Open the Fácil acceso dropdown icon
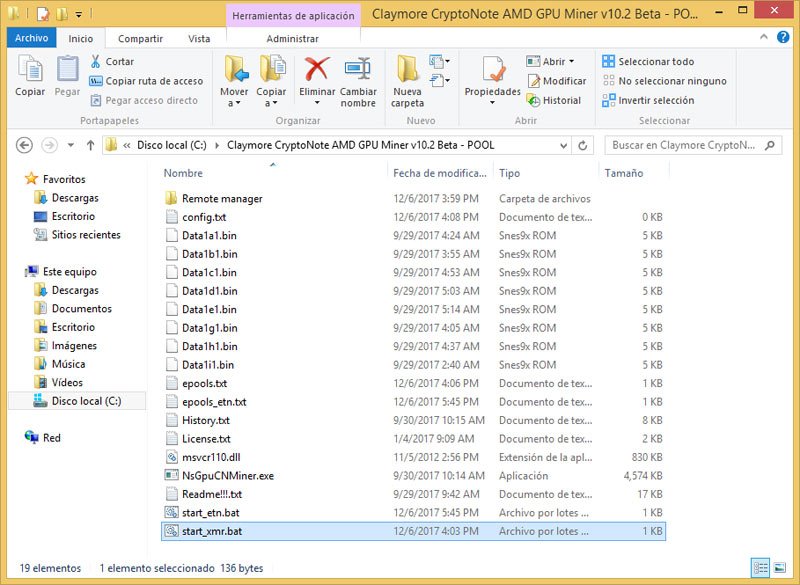Viewport: 800px width, 585px height. pos(439,80)
